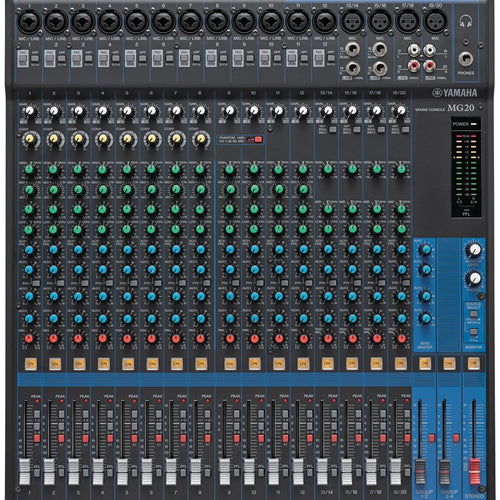Screen dimensions: 500x500
Task: Click the GROUP 3-4 fader
Action: 444,471
